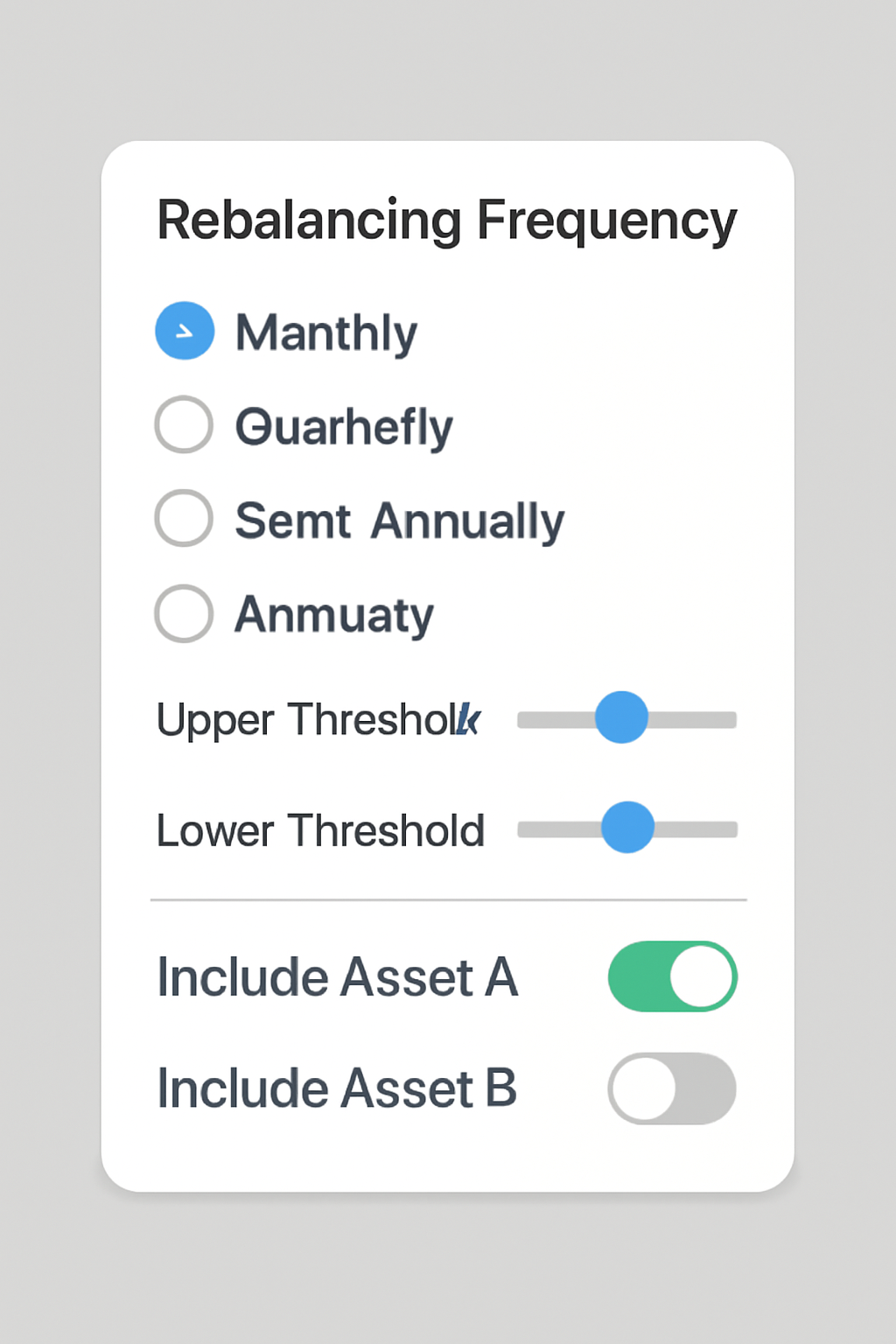Image resolution: width=896 pixels, height=1344 pixels.
Task: Click the Upper Threshold slider handle
Action: pos(621,717)
